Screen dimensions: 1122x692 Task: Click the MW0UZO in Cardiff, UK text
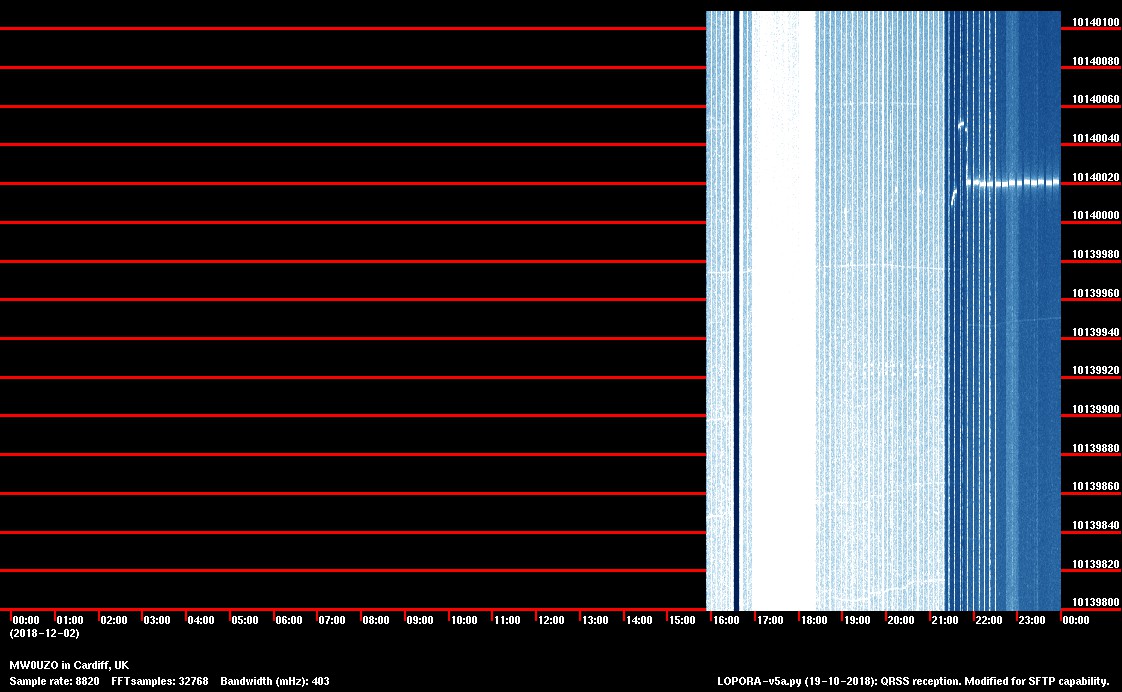click(69, 665)
